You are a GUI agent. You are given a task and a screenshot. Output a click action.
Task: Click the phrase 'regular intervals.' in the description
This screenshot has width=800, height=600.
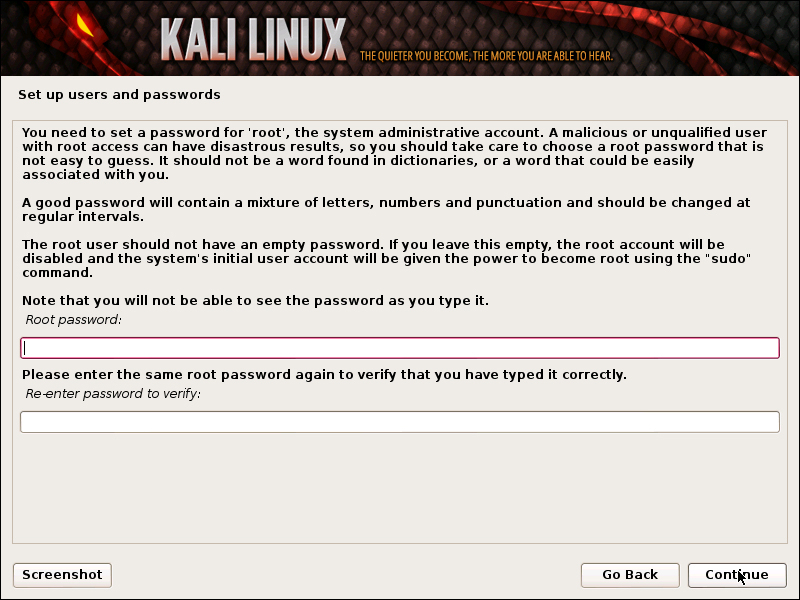(x=83, y=217)
